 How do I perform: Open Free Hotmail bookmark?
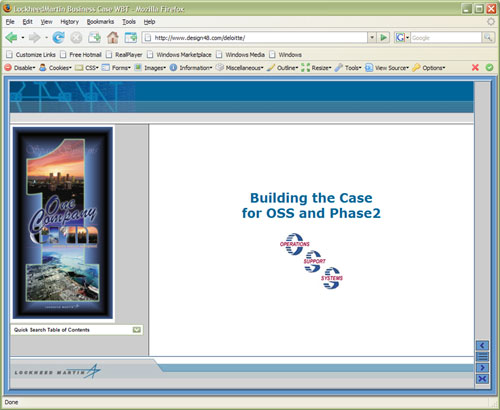(81, 55)
